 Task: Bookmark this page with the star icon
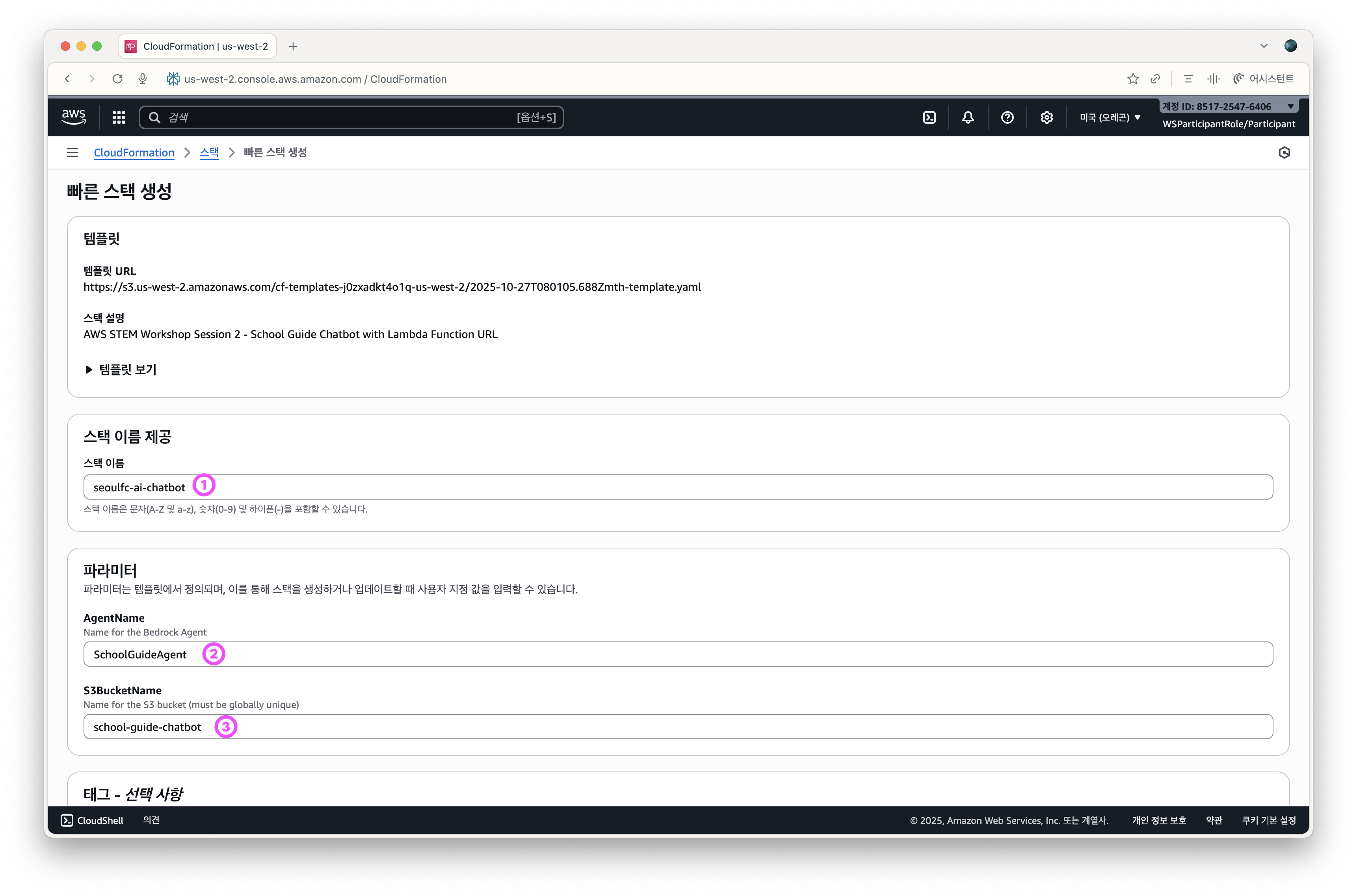pyautogui.click(x=1133, y=79)
